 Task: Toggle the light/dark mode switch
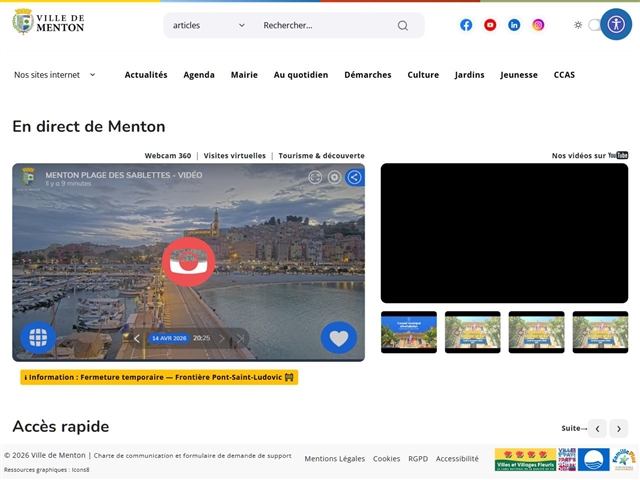click(595, 25)
